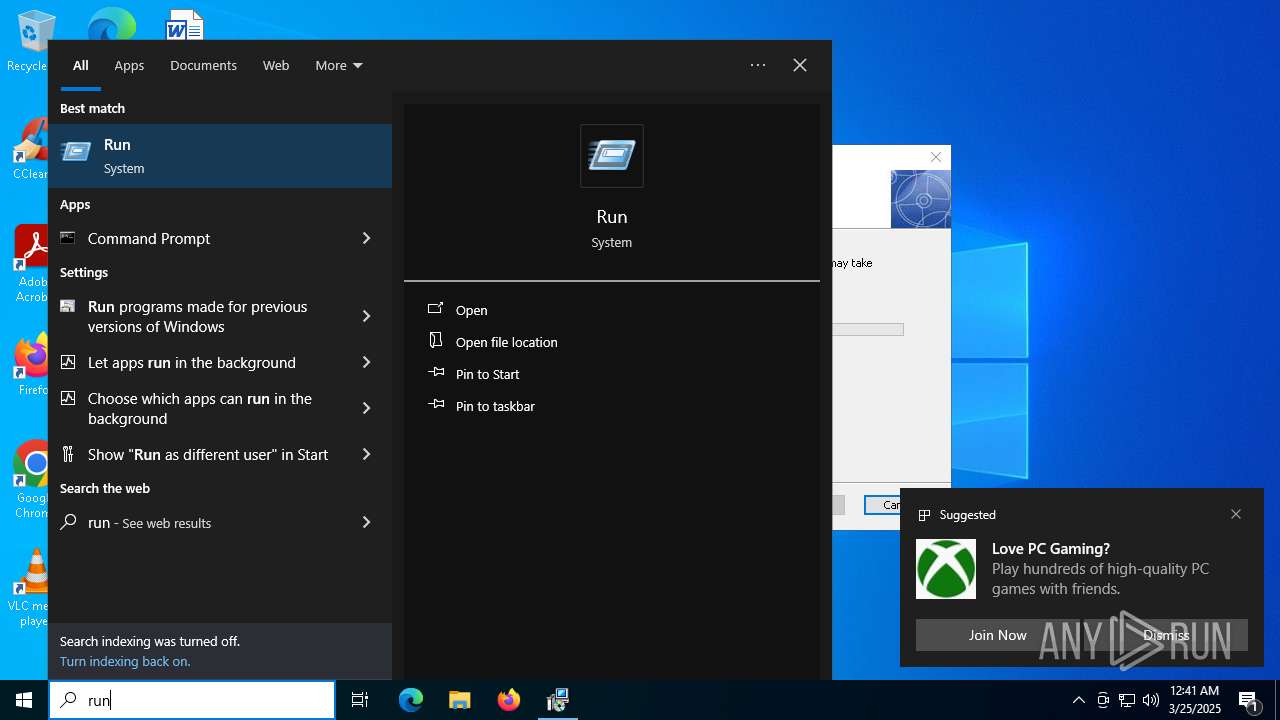Click Dismiss in Xbox notification

pos(1166,635)
